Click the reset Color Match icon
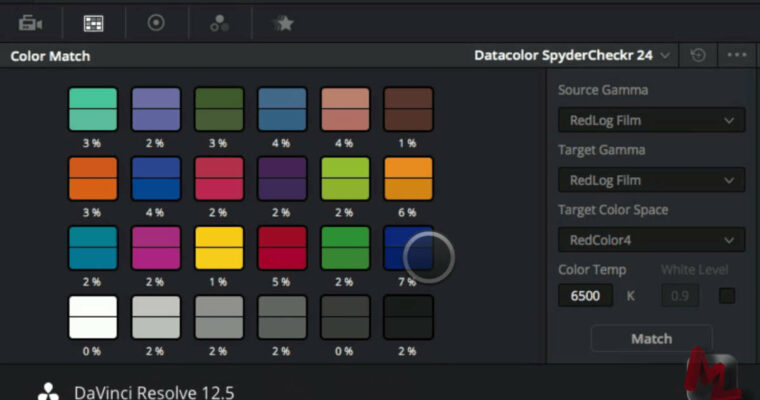 click(x=698, y=55)
